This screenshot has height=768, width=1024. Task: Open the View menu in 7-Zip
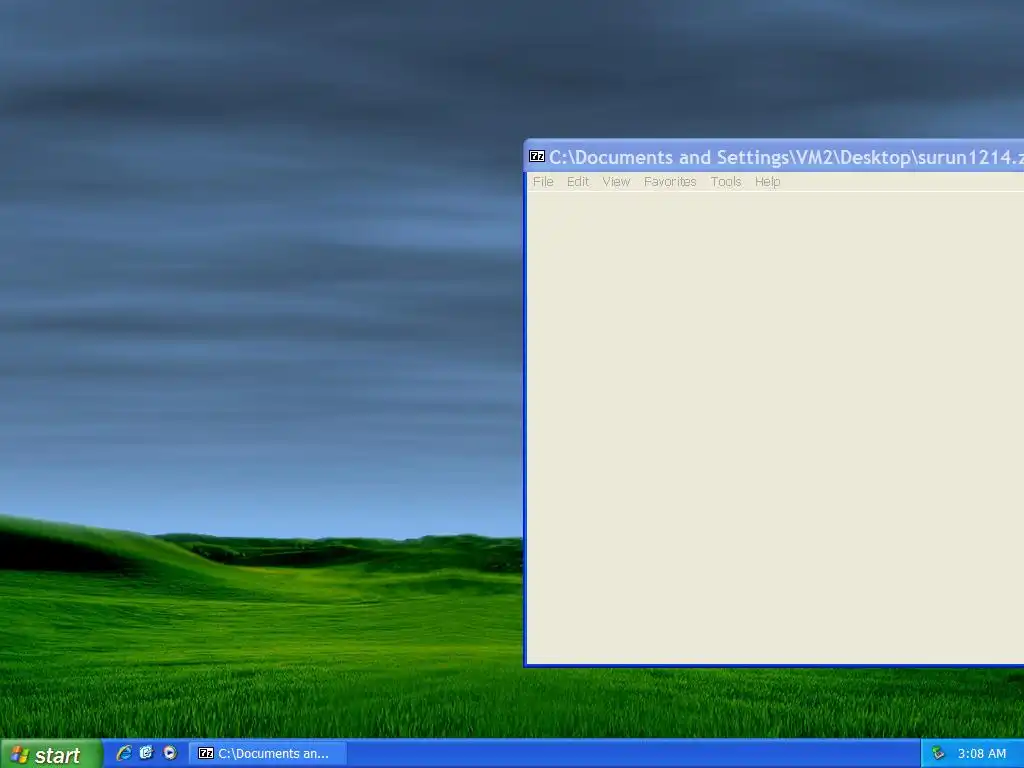coord(616,182)
